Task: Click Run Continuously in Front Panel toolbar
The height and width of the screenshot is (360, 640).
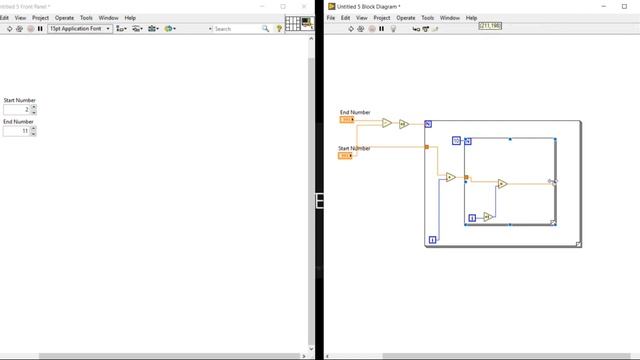Action: (x=19, y=29)
